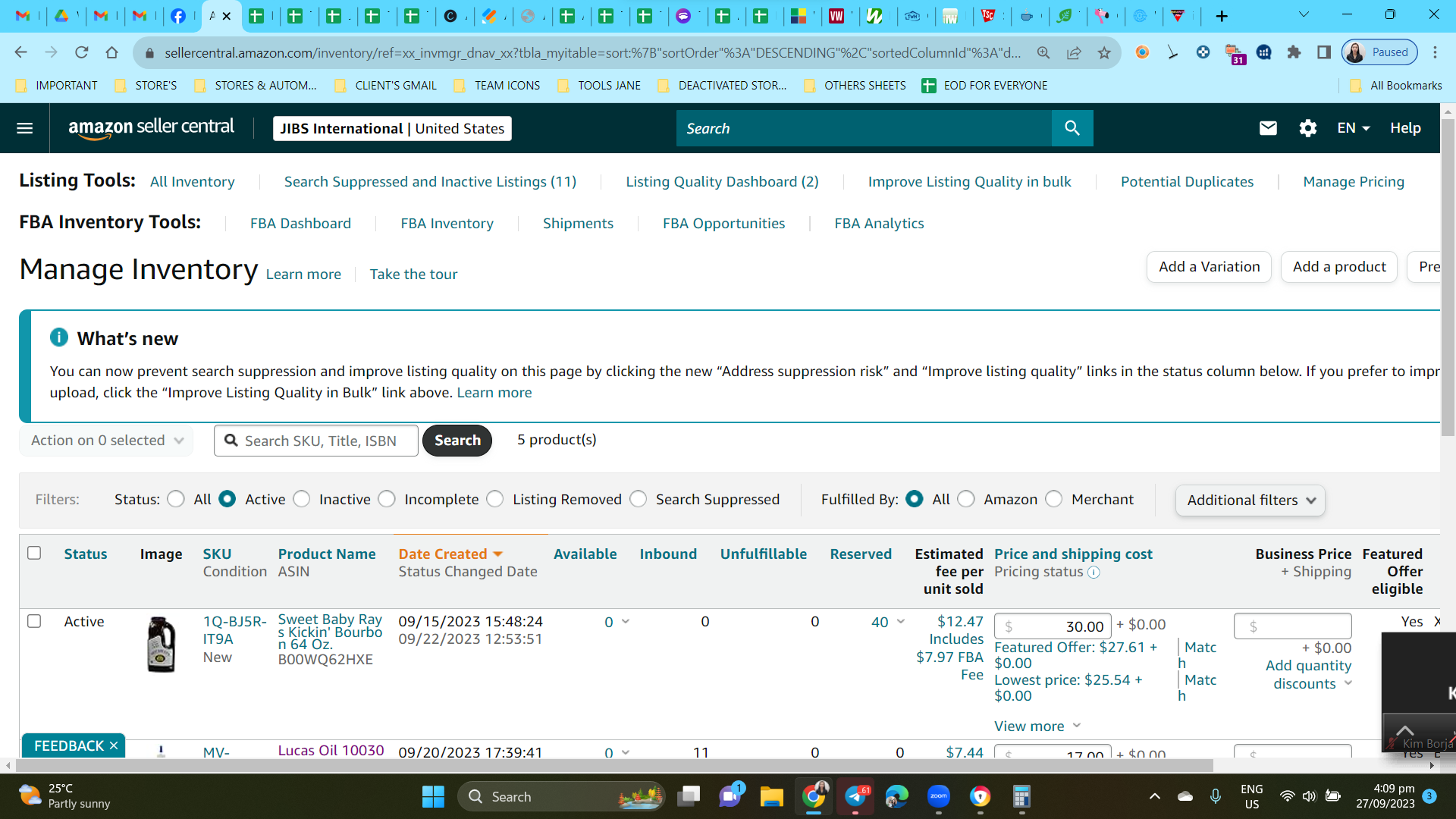The height and width of the screenshot is (819, 1456).
Task: Expand the Reserved 40 details arrow
Action: click(901, 622)
